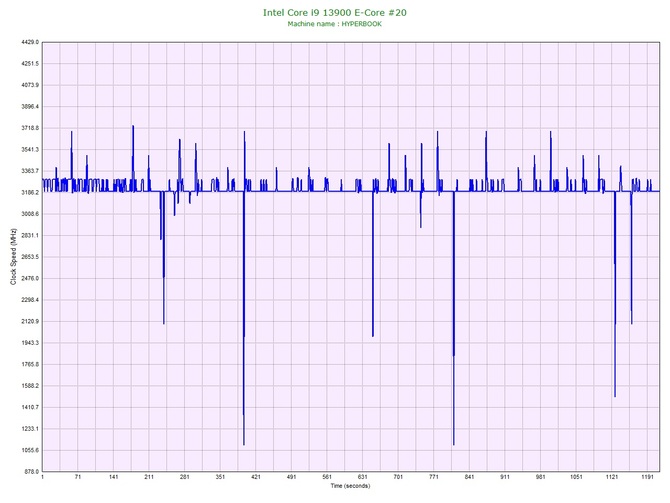Click the 421 x-axis time label
Screen dimensions: 670x503
click(256, 477)
